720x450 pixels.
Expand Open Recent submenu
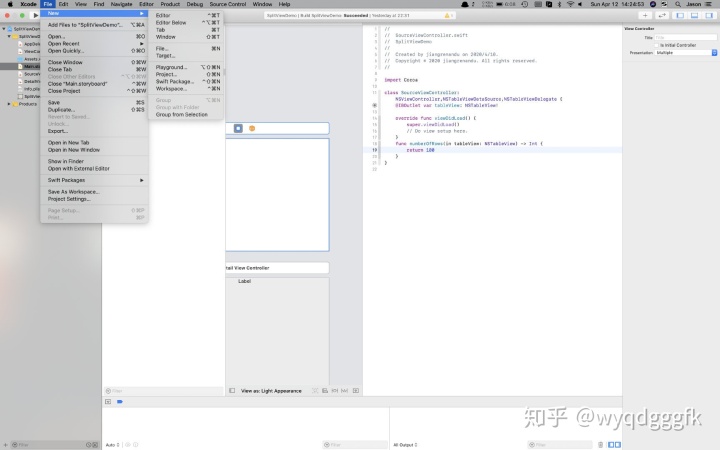pyautogui.click(x=94, y=44)
